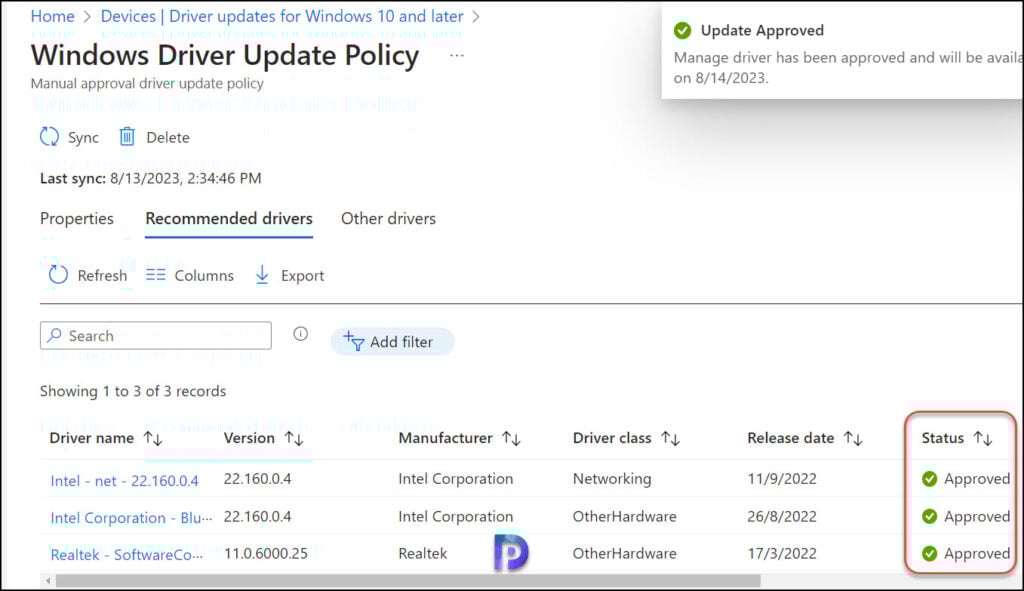
Task: Click the info icon beside search box
Action: [x=300, y=334]
